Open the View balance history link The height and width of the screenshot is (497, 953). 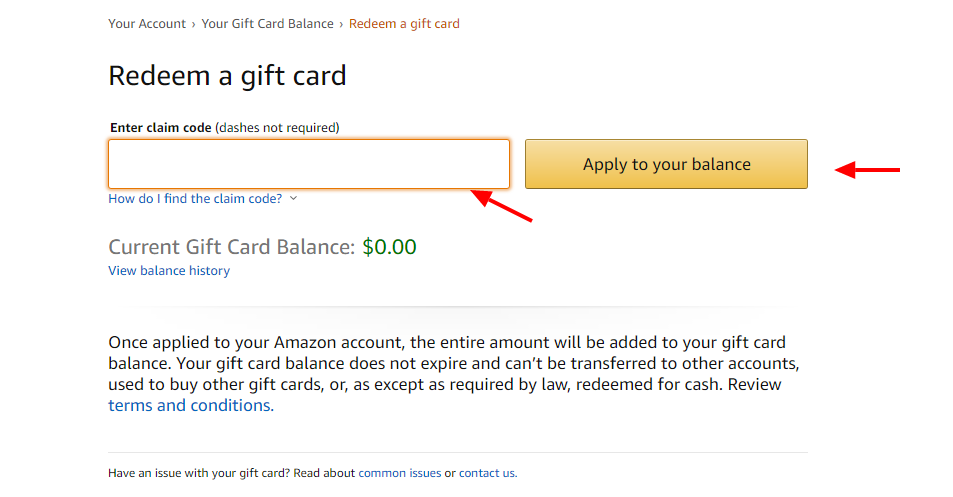[169, 271]
